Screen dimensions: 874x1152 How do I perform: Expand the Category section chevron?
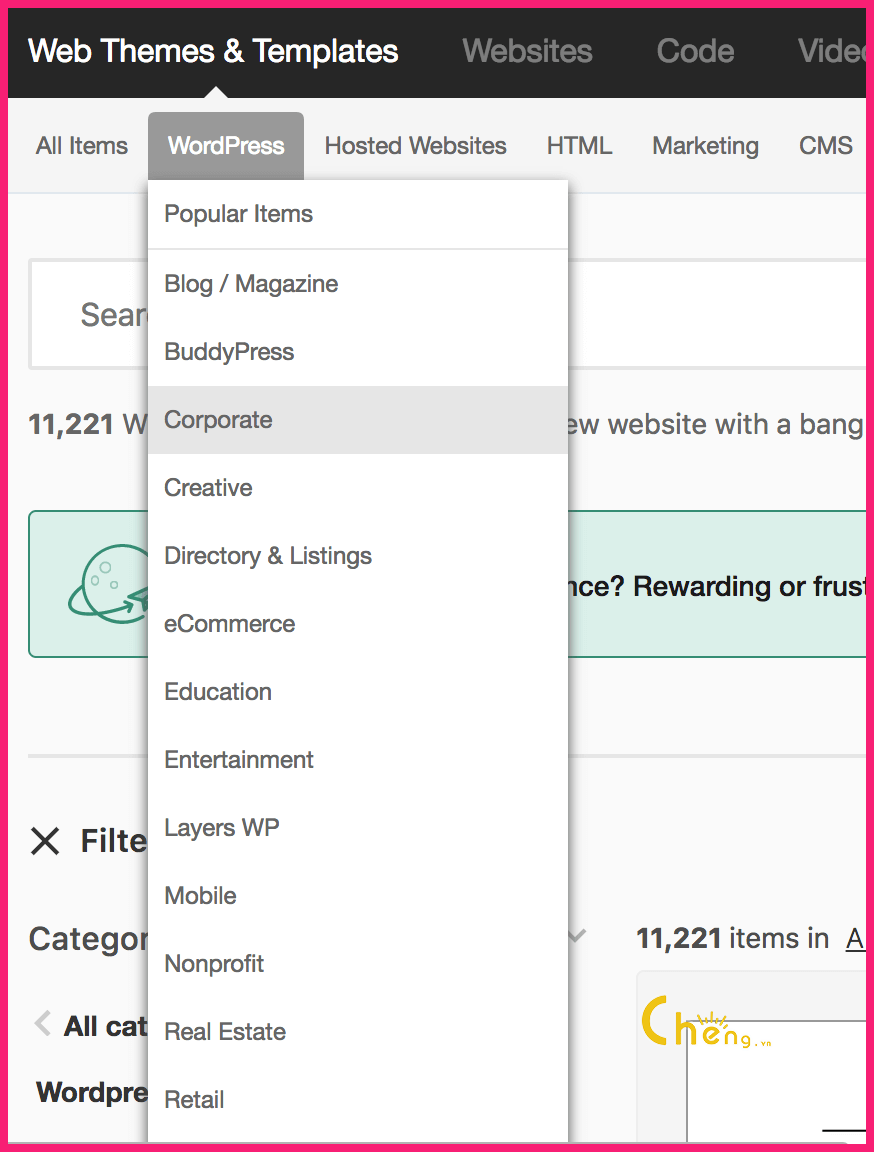[x=577, y=935]
